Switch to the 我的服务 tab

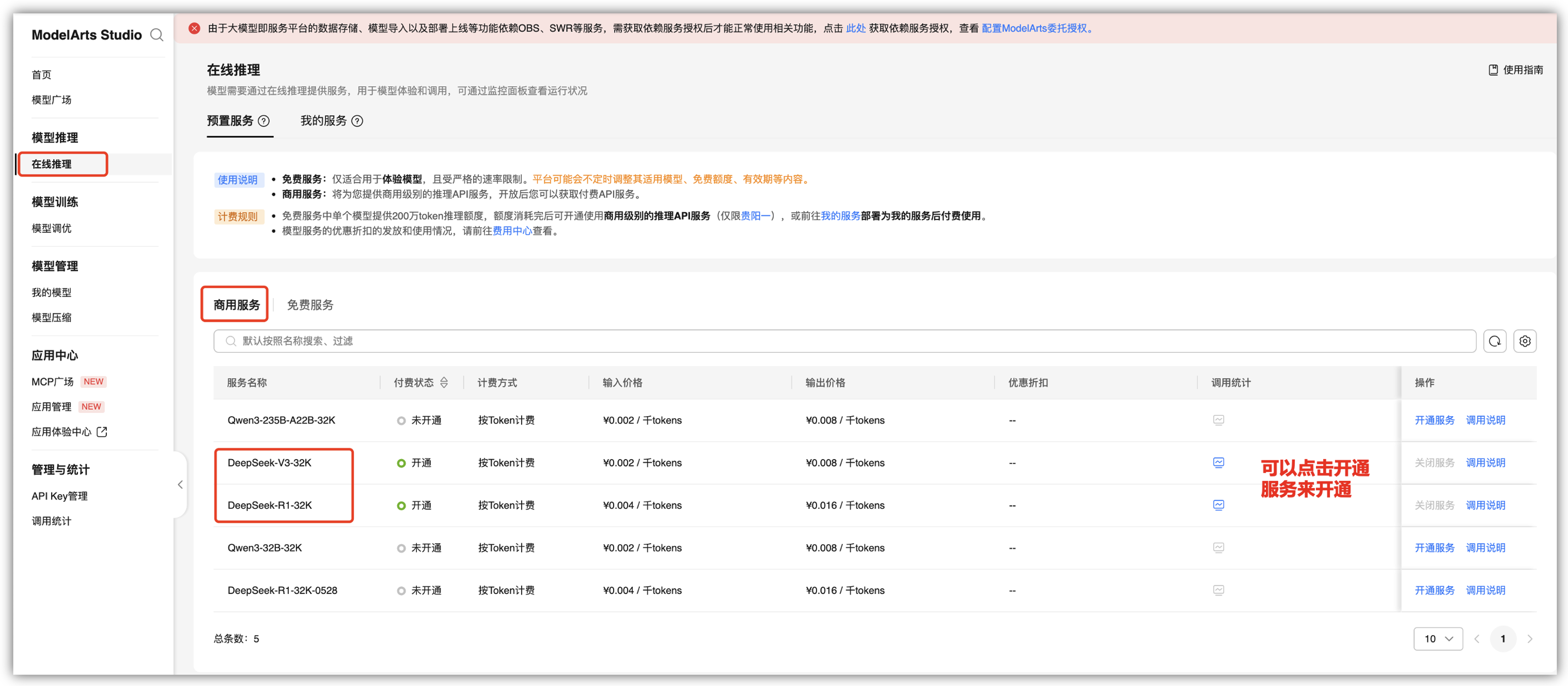324,121
